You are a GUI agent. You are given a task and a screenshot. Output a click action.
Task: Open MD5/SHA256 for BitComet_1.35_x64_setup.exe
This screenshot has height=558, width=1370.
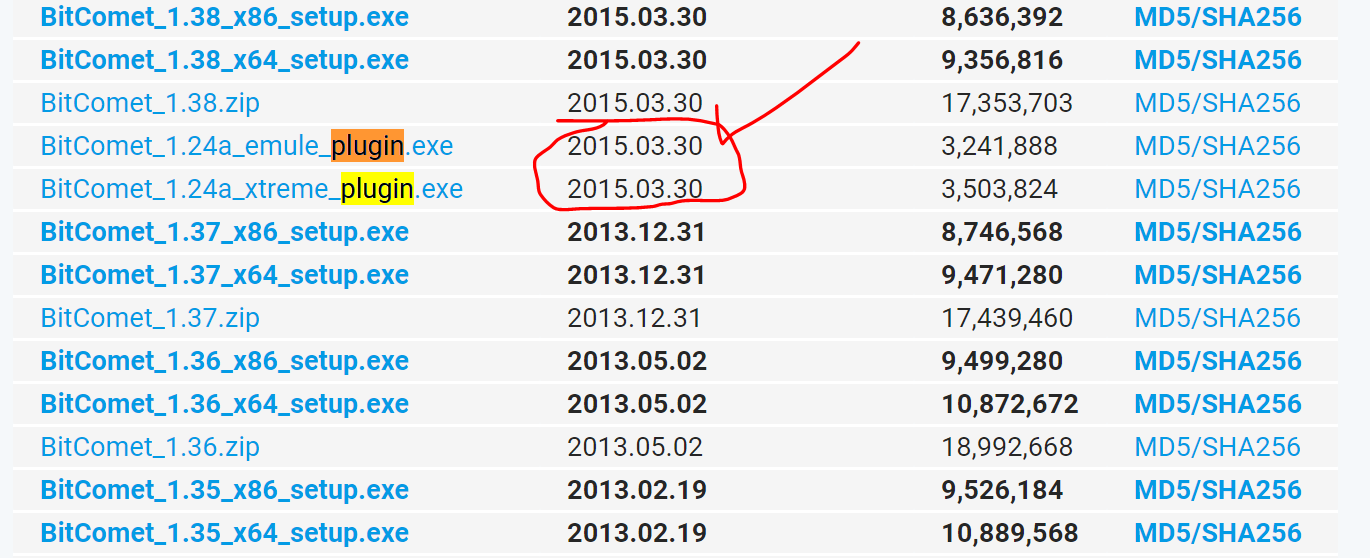click(1218, 533)
